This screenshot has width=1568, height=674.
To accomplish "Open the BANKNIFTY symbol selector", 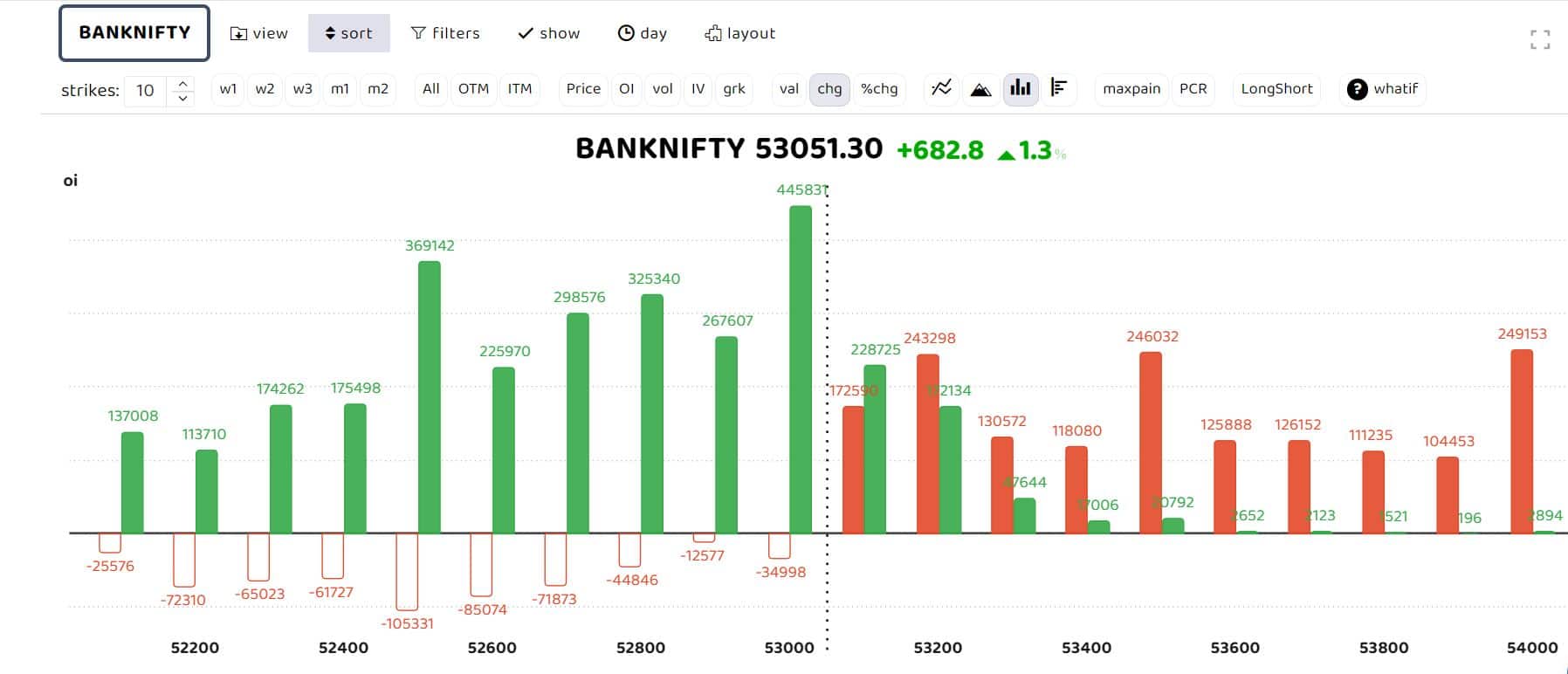I will [x=134, y=33].
